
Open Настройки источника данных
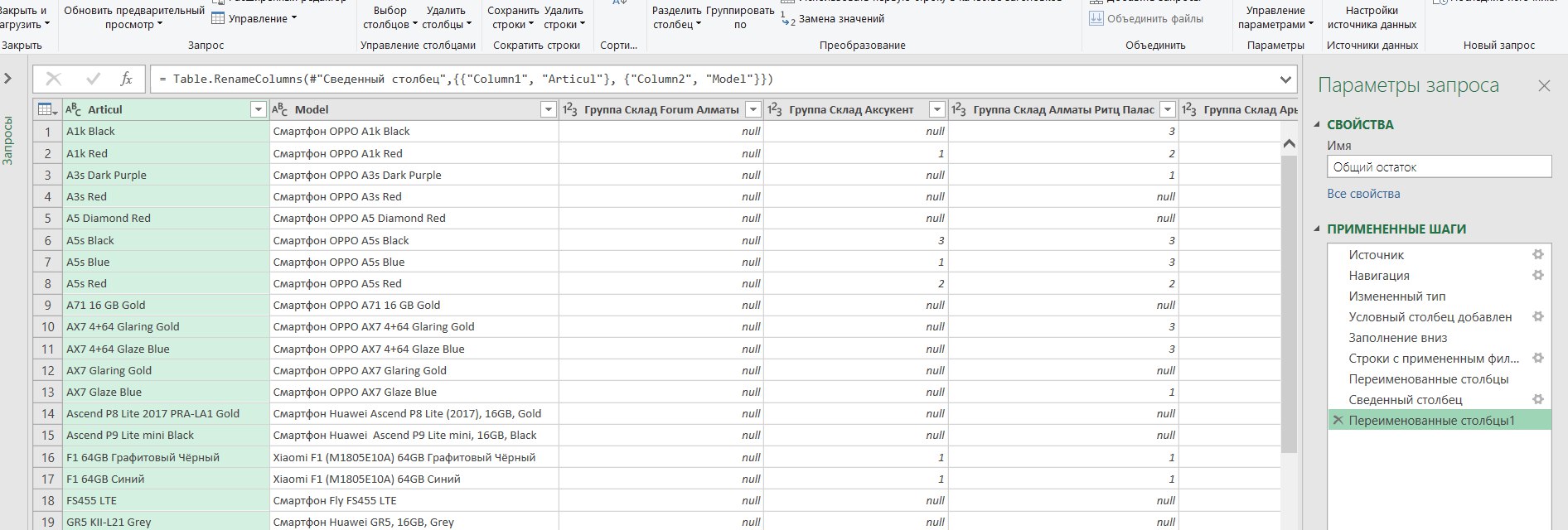coord(1372,17)
